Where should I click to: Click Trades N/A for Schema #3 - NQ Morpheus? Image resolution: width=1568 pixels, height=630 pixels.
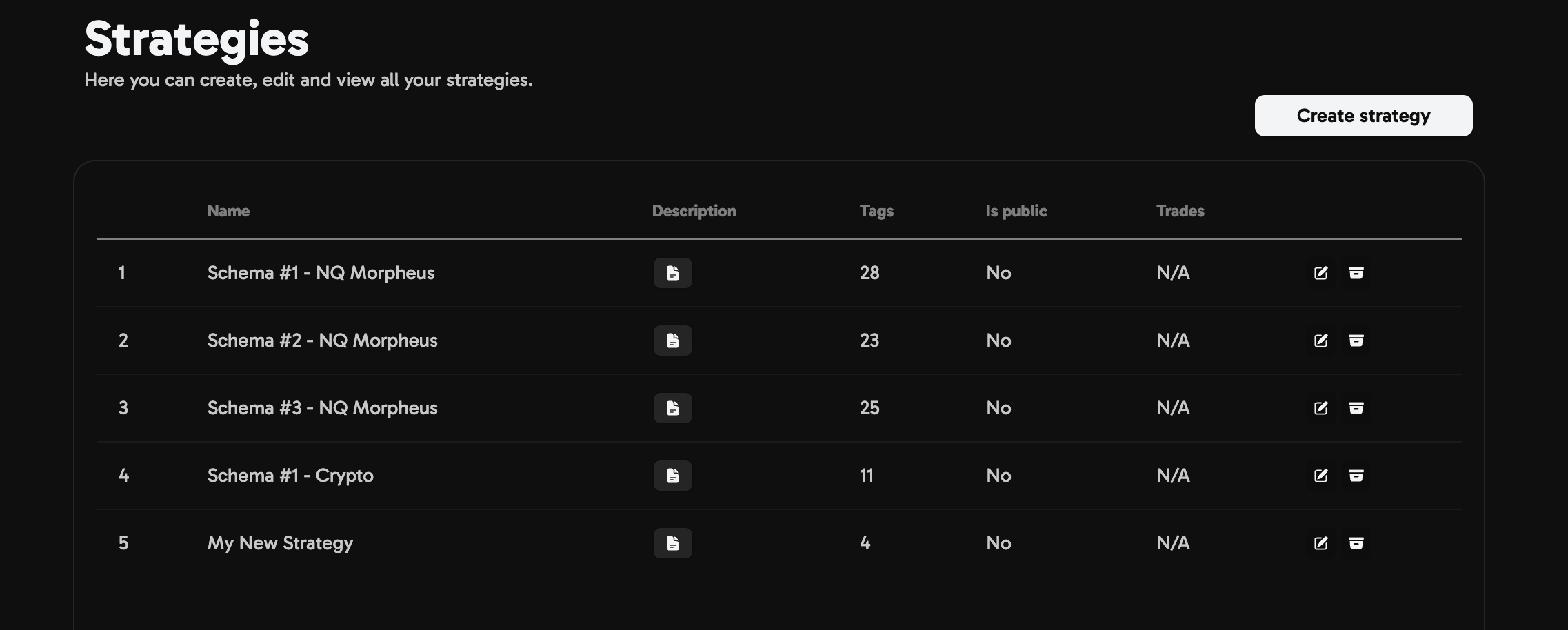click(x=1173, y=408)
